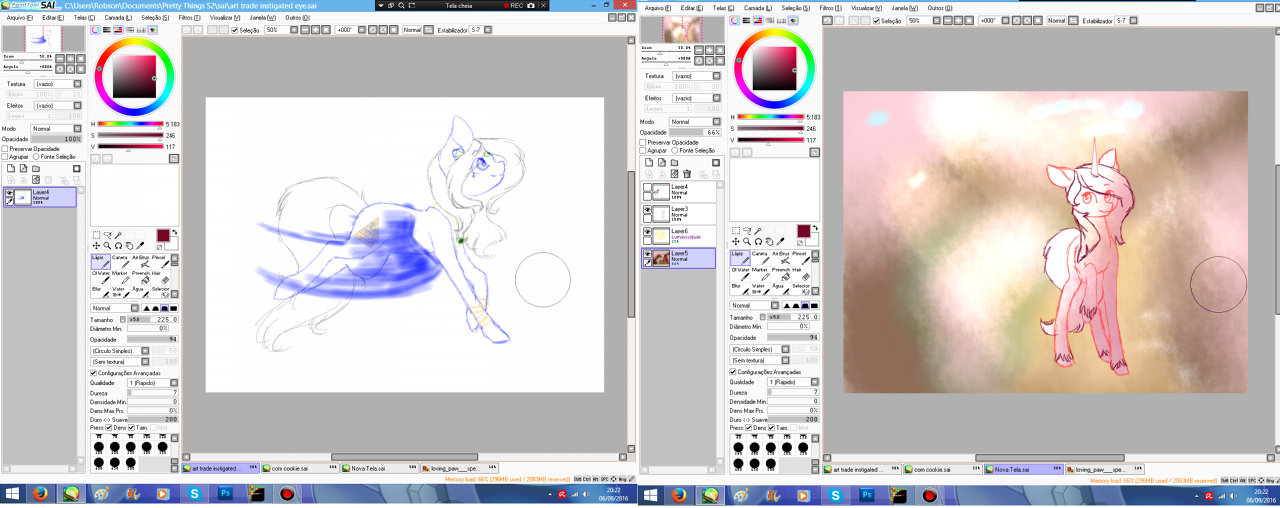
Task: Switch to loving_paw tab in right window
Action: (1104, 468)
